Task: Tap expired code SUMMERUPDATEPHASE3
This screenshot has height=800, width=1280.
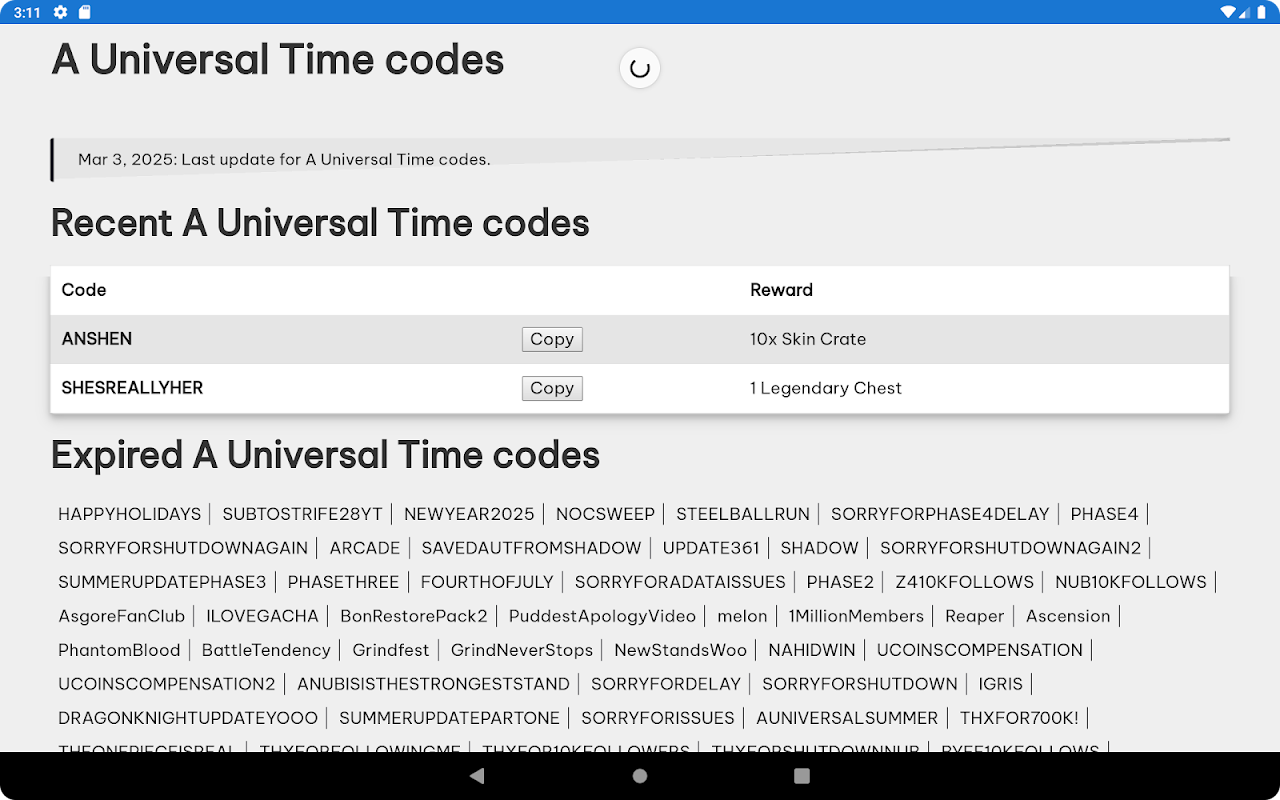Action: click(x=162, y=582)
